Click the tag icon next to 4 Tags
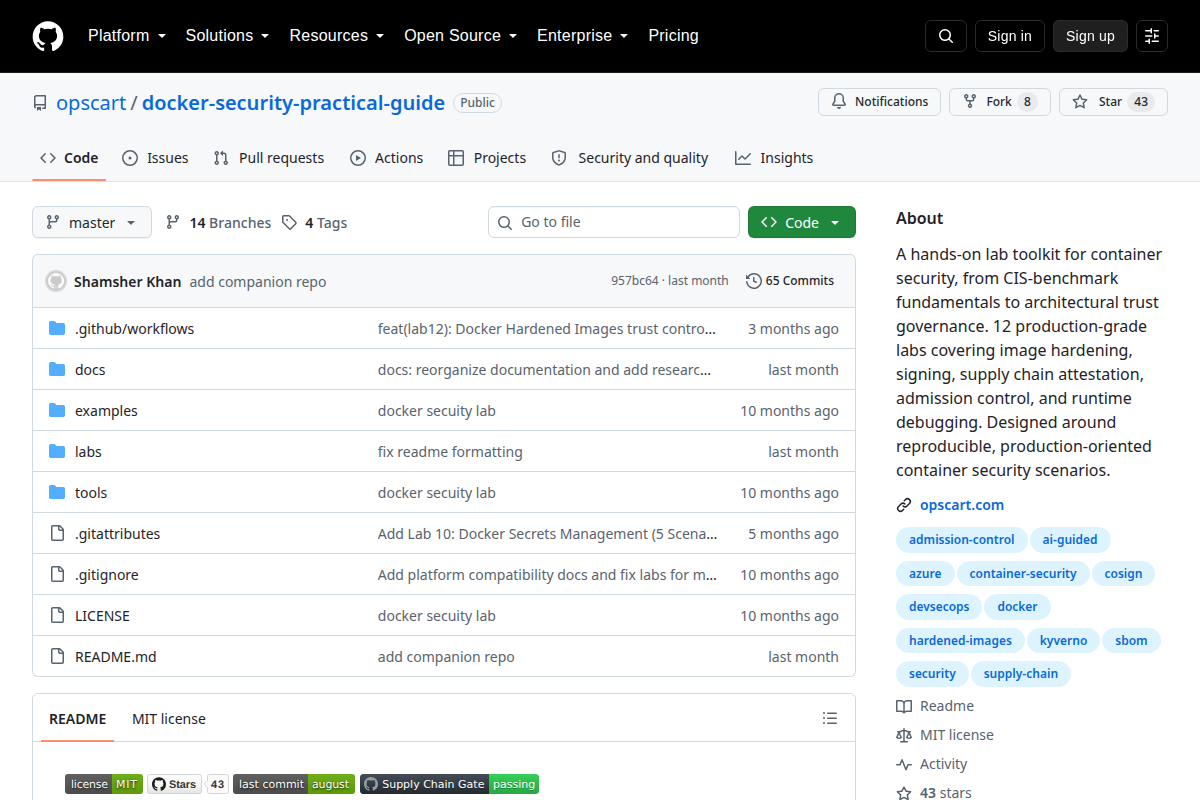Viewport: 1200px width, 800px height. point(289,223)
